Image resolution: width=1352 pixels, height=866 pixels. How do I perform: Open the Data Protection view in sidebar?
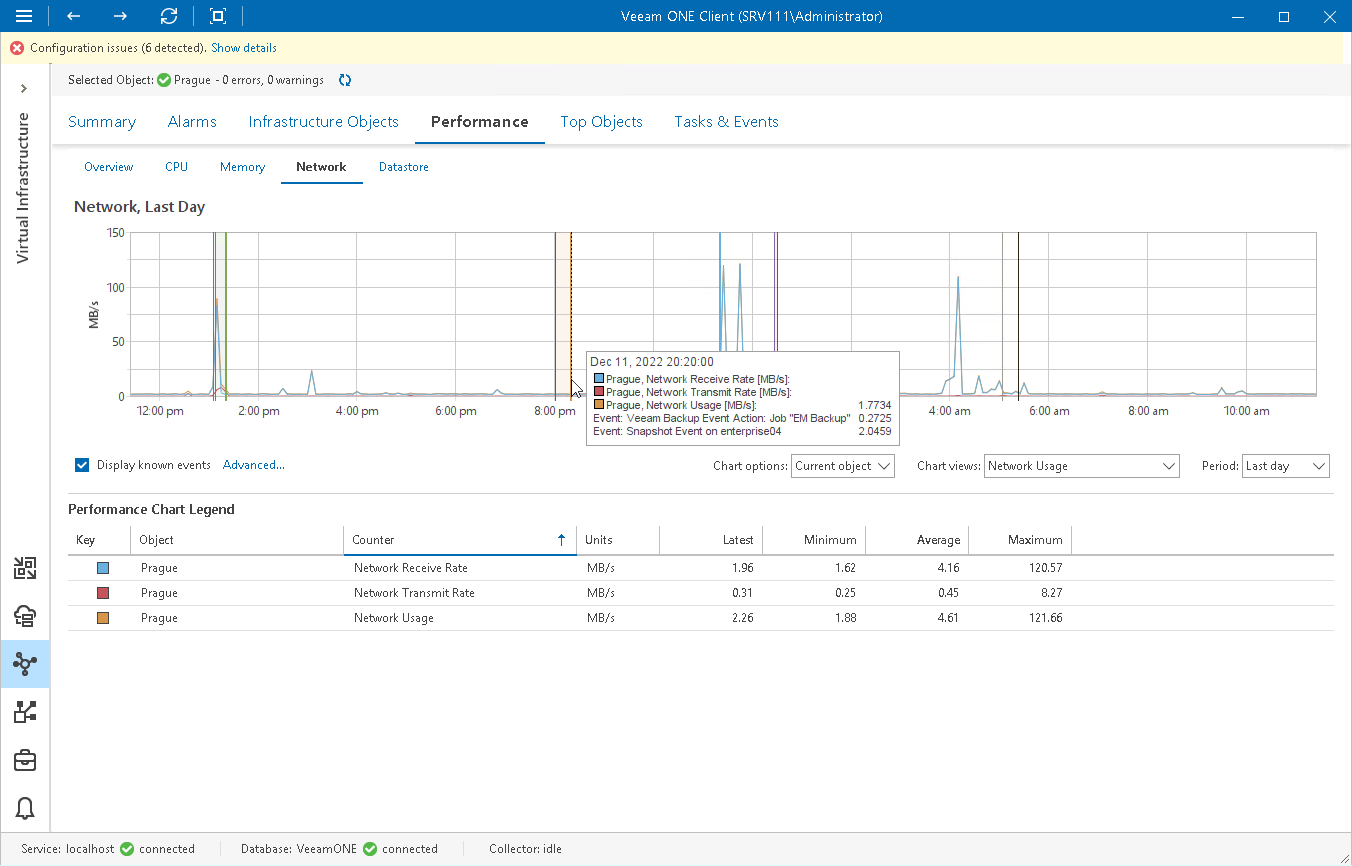tap(25, 617)
